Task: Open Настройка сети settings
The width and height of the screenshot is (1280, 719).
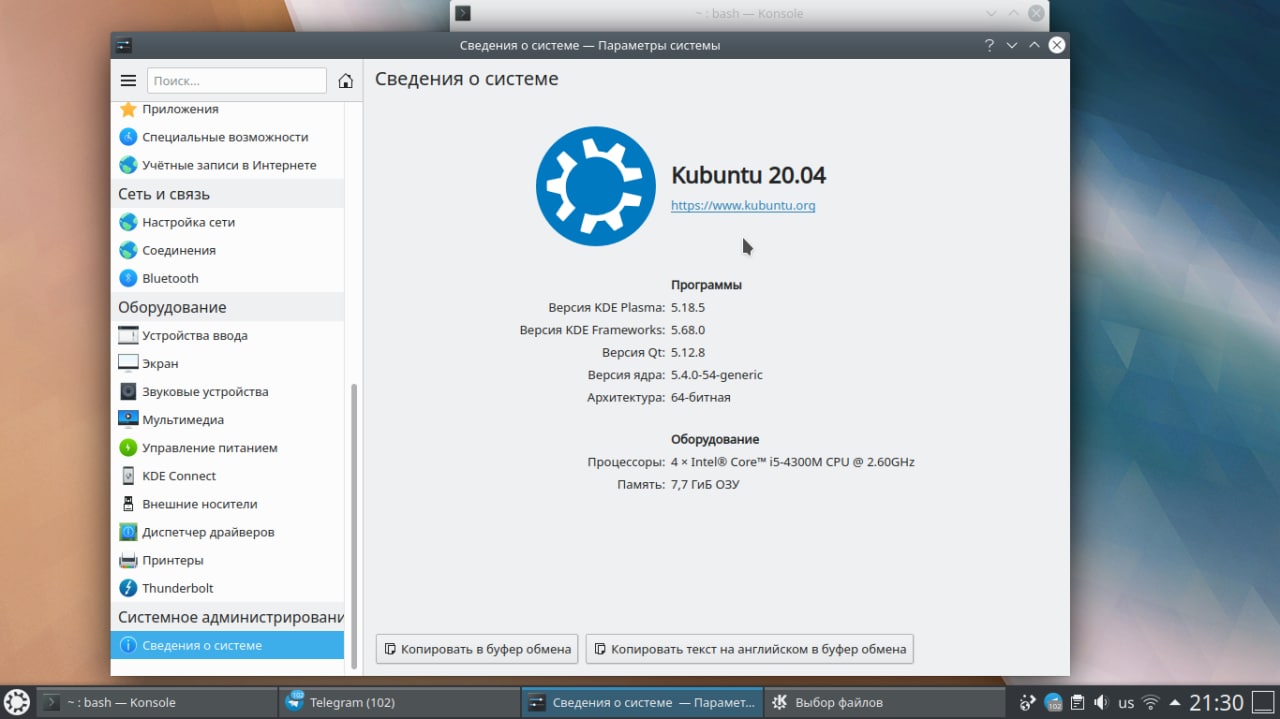Action: coord(227,222)
